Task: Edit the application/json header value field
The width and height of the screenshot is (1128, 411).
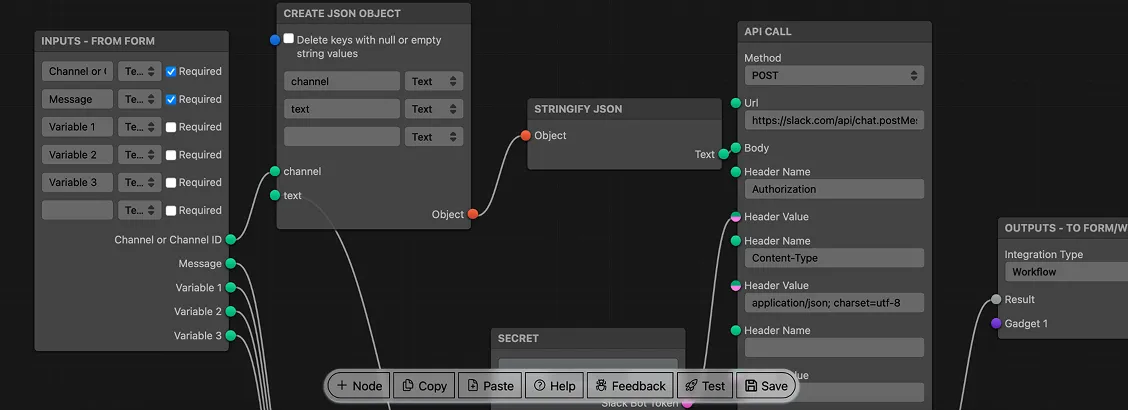Action: pyautogui.click(x=834, y=303)
